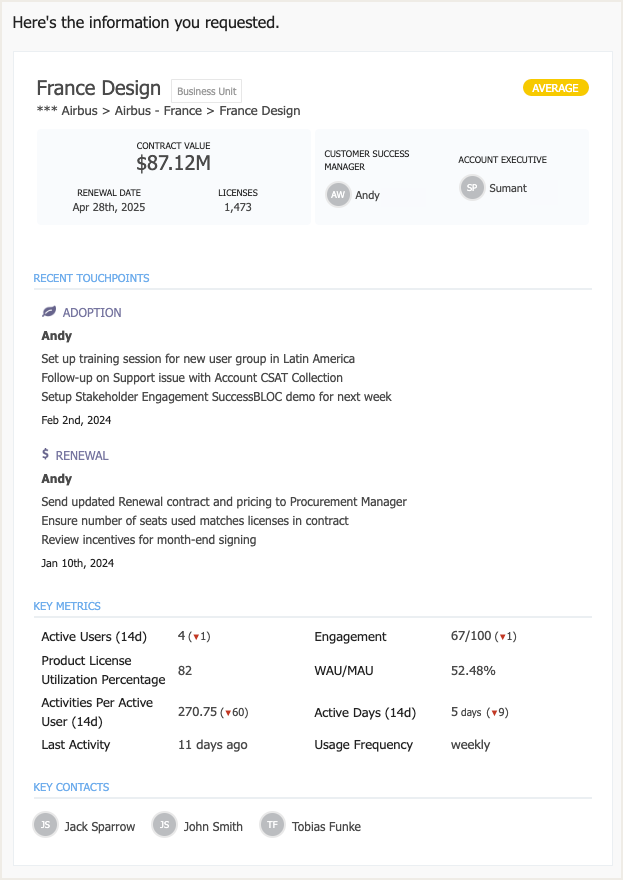The height and width of the screenshot is (880, 623).
Task: Click Andy's AW avatar icon
Action: (x=338, y=195)
